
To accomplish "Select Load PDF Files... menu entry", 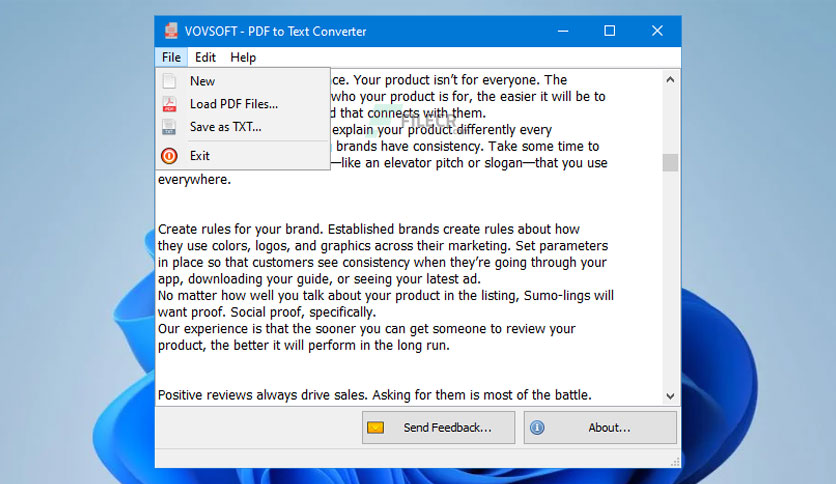I will (x=243, y=104).
